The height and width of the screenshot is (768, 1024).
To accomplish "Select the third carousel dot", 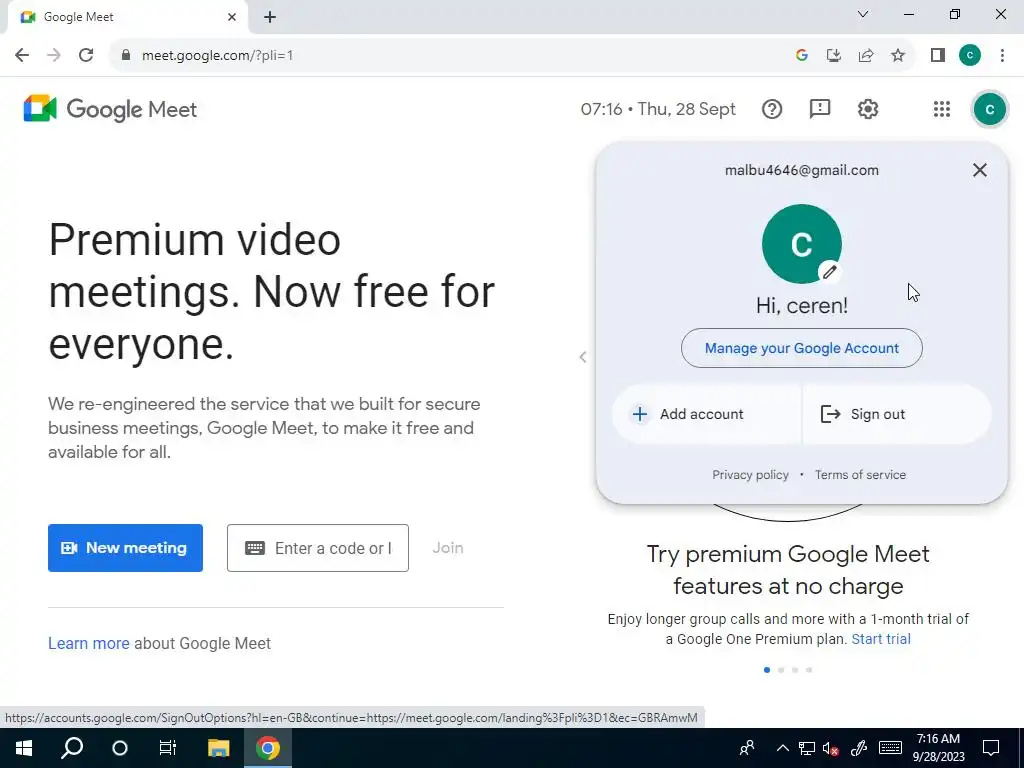I will pos(795,669).
